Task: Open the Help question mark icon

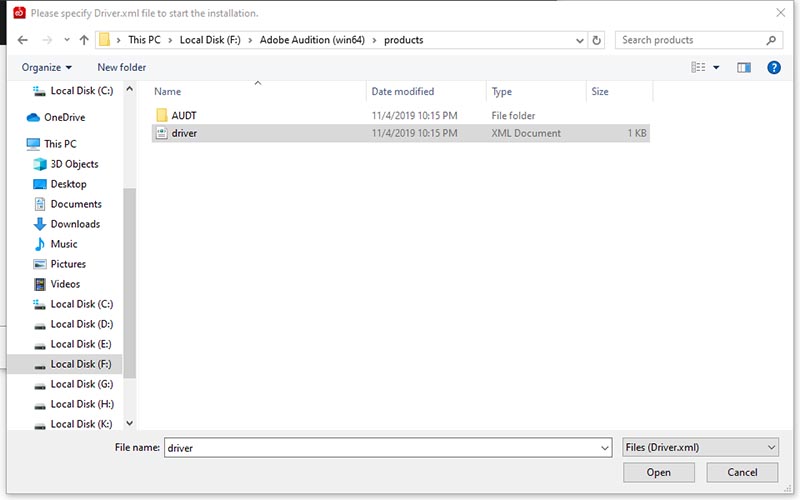Action: pos(773,67)
